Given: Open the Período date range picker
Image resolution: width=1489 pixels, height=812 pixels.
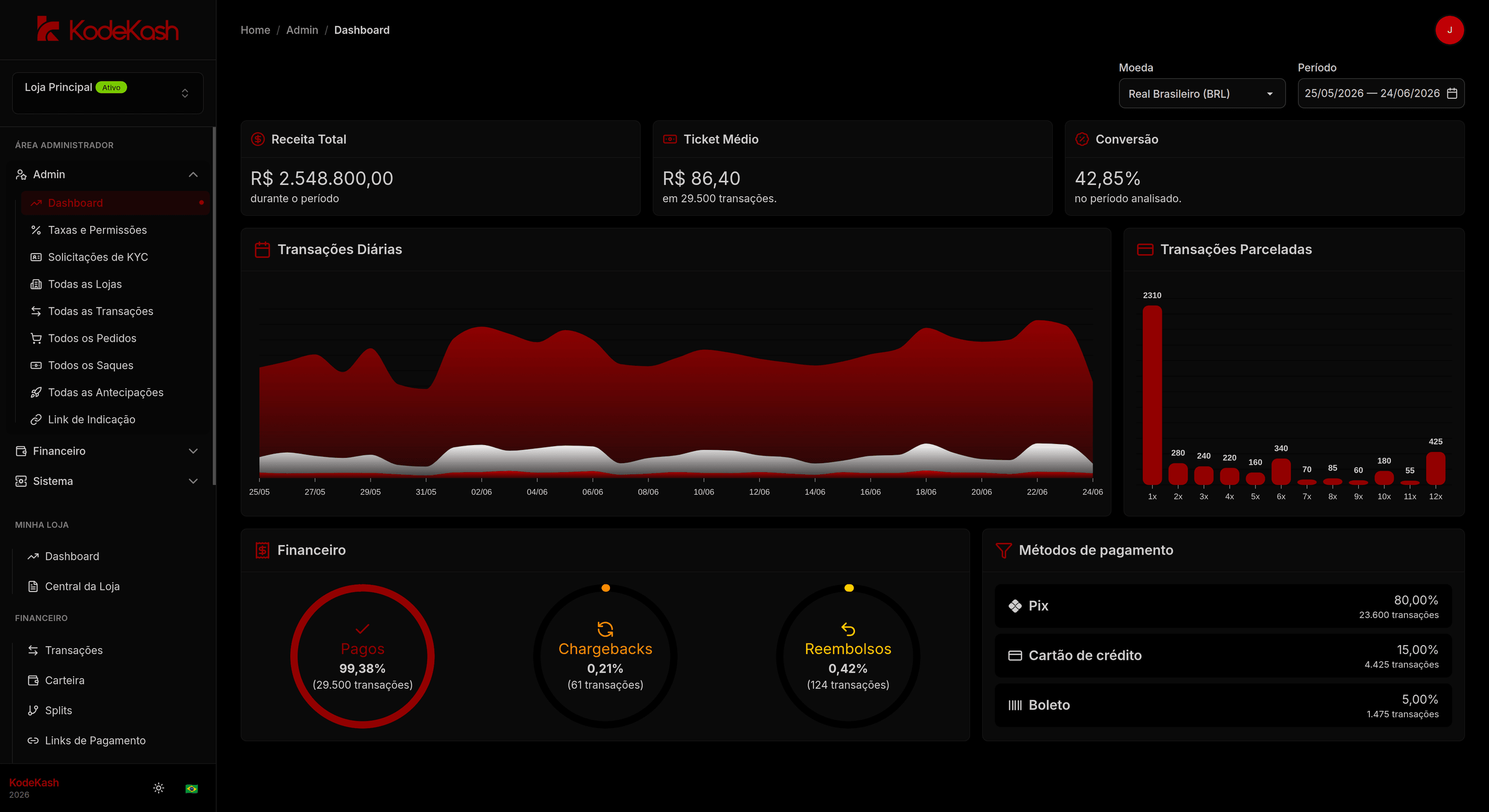Looking at the screenshot, I should coord(1381,94).
